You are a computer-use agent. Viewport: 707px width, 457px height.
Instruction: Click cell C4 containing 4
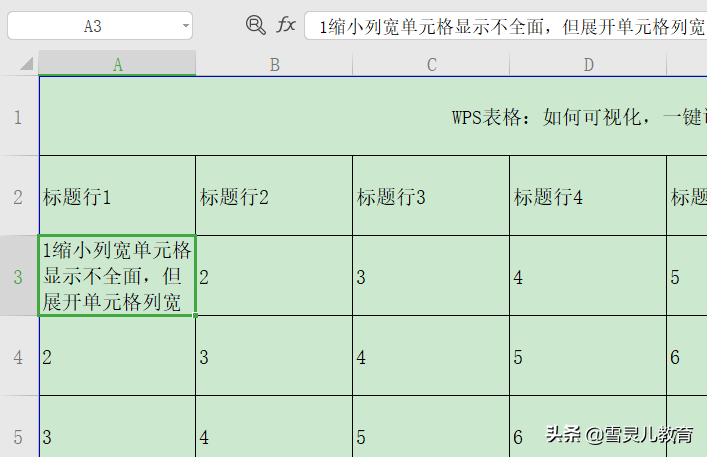(x=431, y=356)
